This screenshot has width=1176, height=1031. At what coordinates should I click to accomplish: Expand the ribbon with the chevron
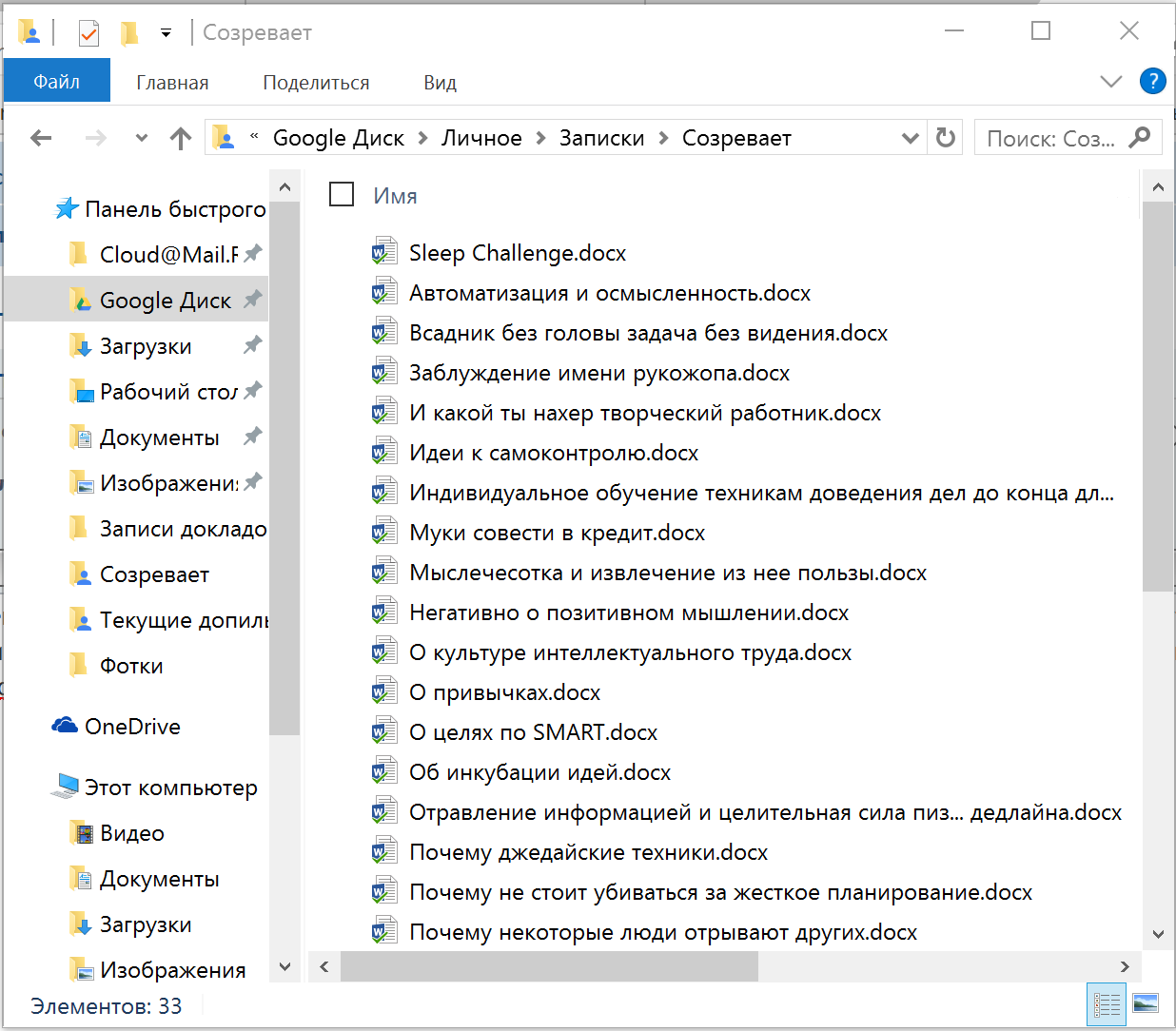pos(1110,82)
